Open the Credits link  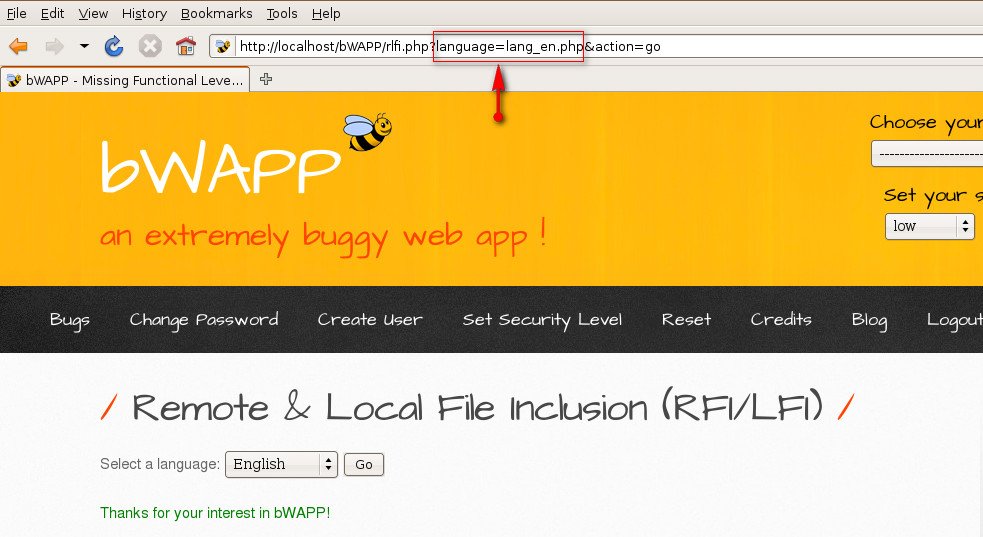(x=781, y=320)
